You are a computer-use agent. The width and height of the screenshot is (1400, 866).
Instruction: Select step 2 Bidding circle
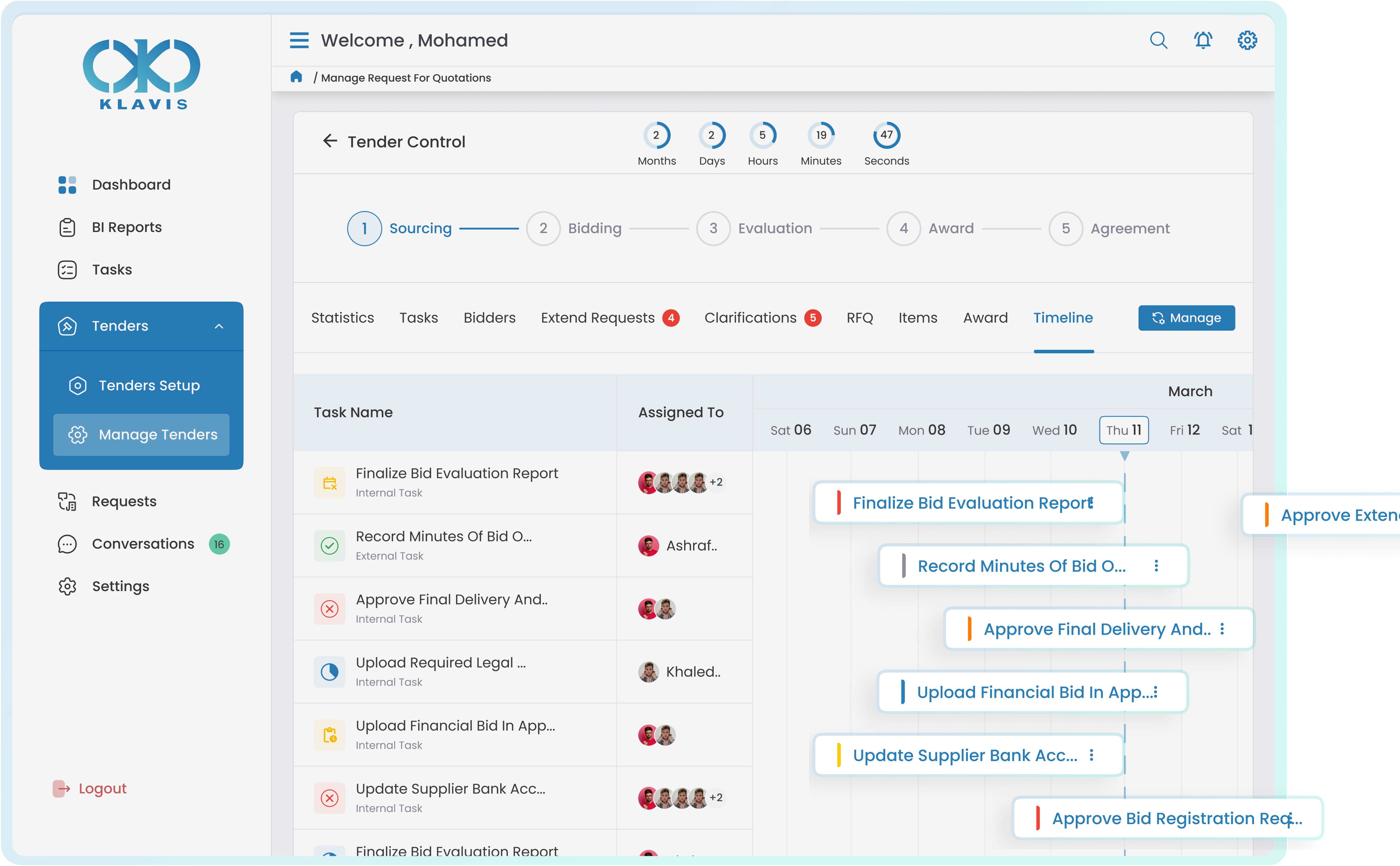(543, 228)
